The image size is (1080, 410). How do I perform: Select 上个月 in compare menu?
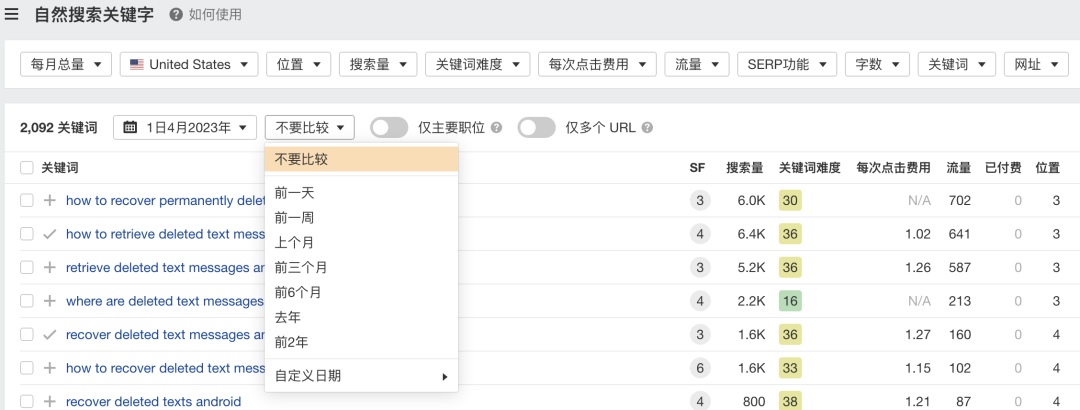pyautogui.click(x=362, y=243)
